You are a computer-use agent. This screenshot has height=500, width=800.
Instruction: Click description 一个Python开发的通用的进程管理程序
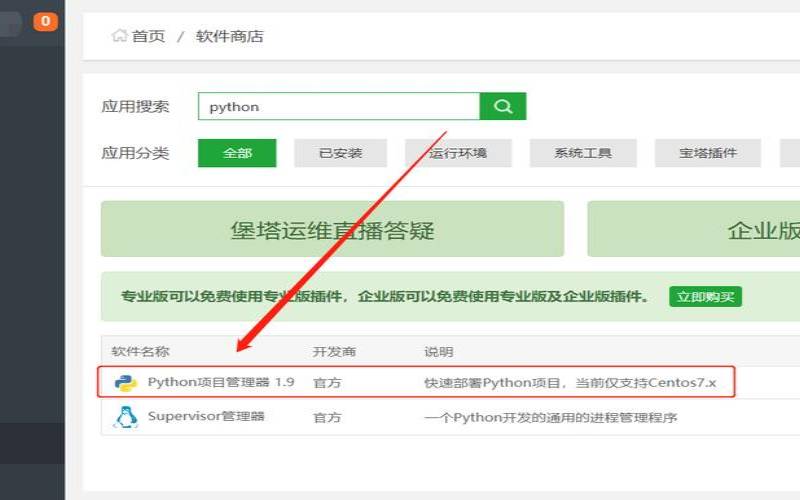(551, 417)
